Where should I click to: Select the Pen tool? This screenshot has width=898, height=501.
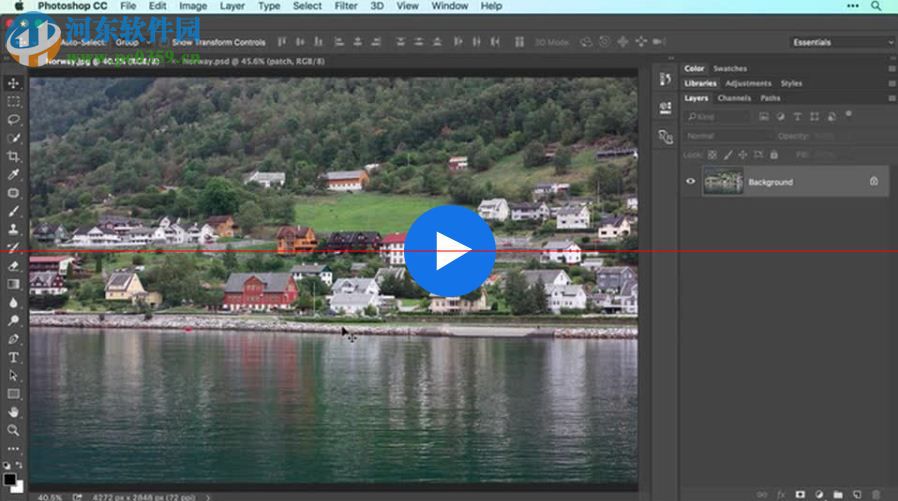pos(13,339)
